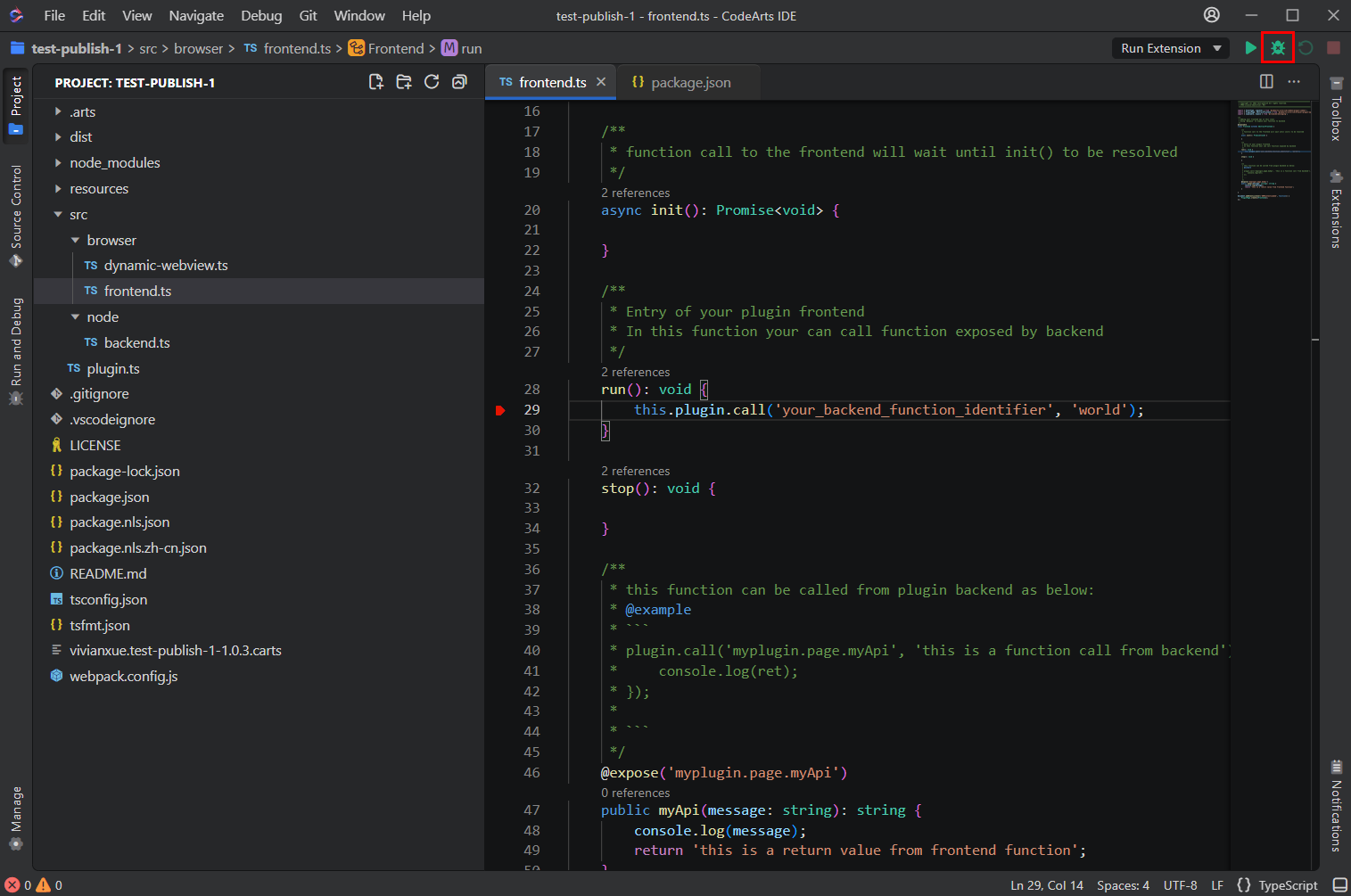Refresh the project explorer tree
This screenshot has width=1351, height=896.
click(x=432, y=82)
